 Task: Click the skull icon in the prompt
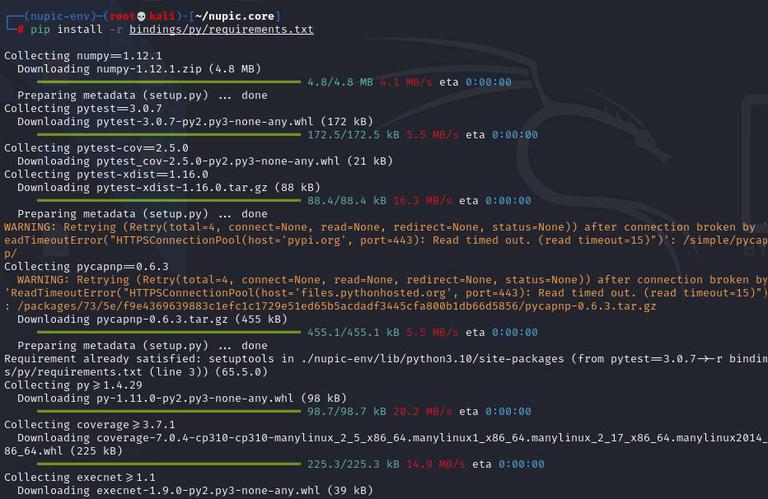click(142, 16)
